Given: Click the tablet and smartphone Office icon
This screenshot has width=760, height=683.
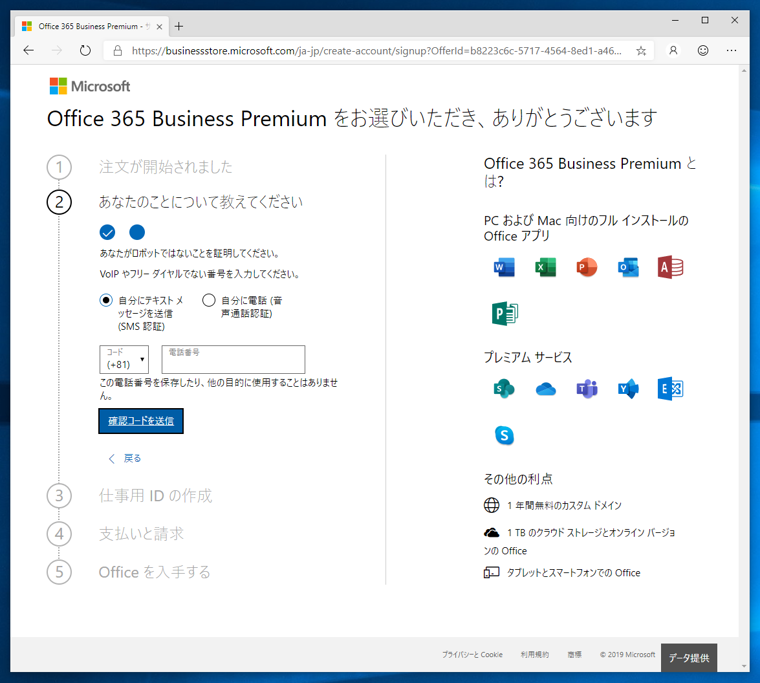Looking at the screenshot, I should [x=491, y=572].
